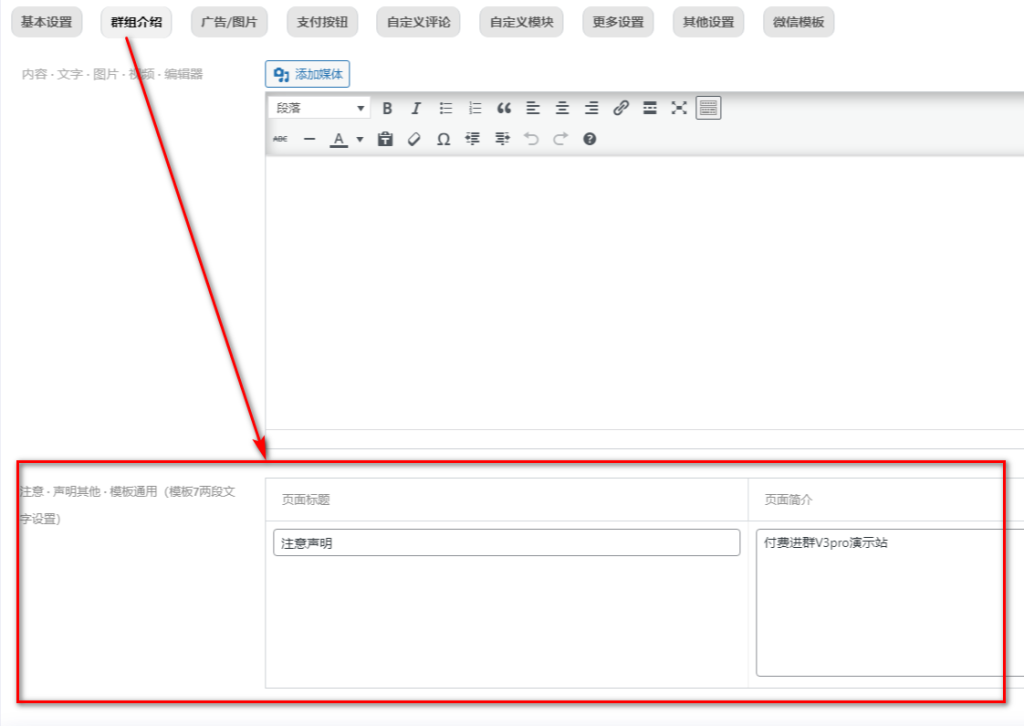Toggle strikethrough text formatting
This screenshot has height=726, width=1024.
(280, 139)
